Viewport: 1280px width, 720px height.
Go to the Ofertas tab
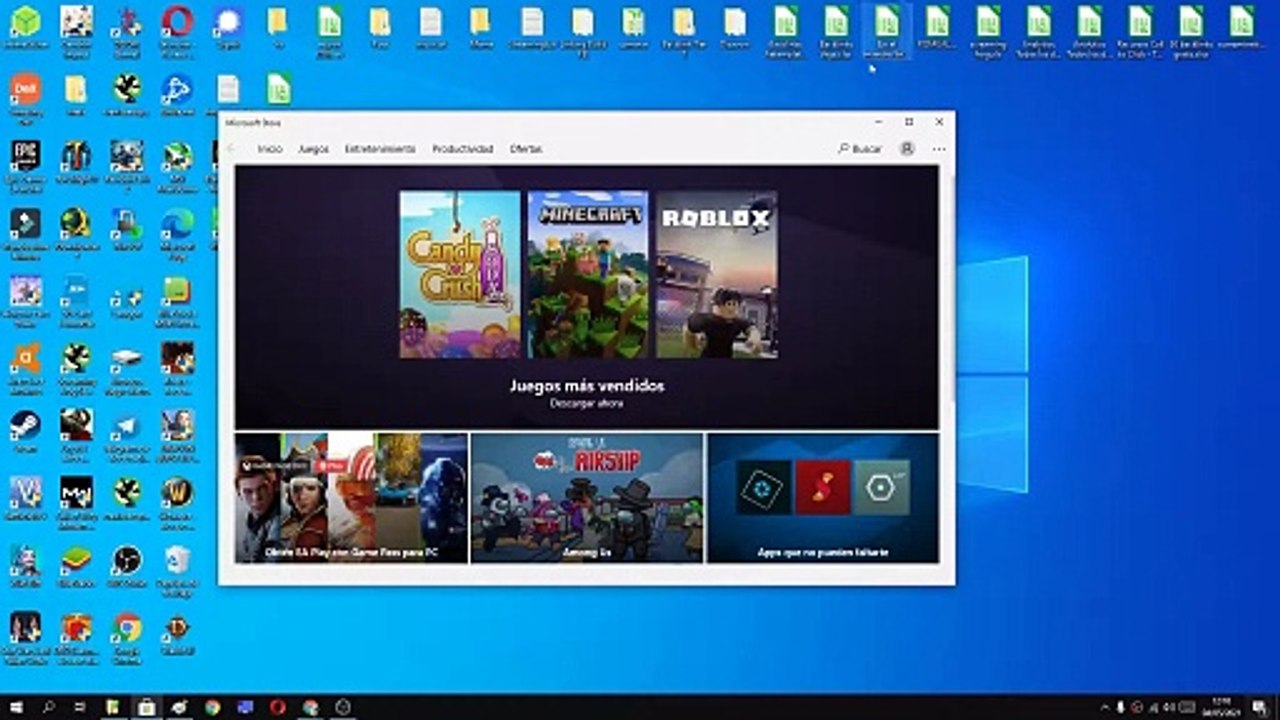pyautogui.click(x=526, y=149)
